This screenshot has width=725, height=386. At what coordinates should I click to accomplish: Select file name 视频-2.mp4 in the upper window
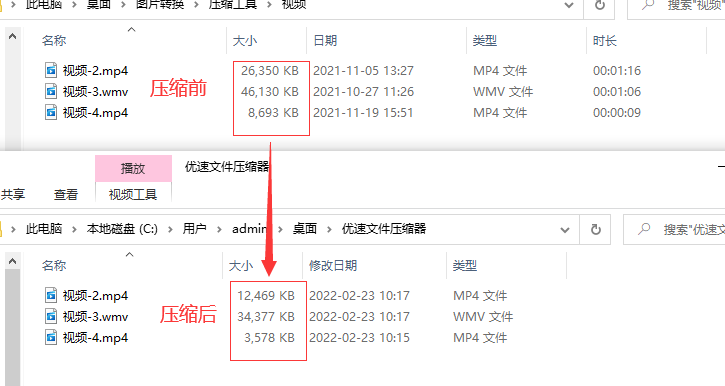(95, 71)
